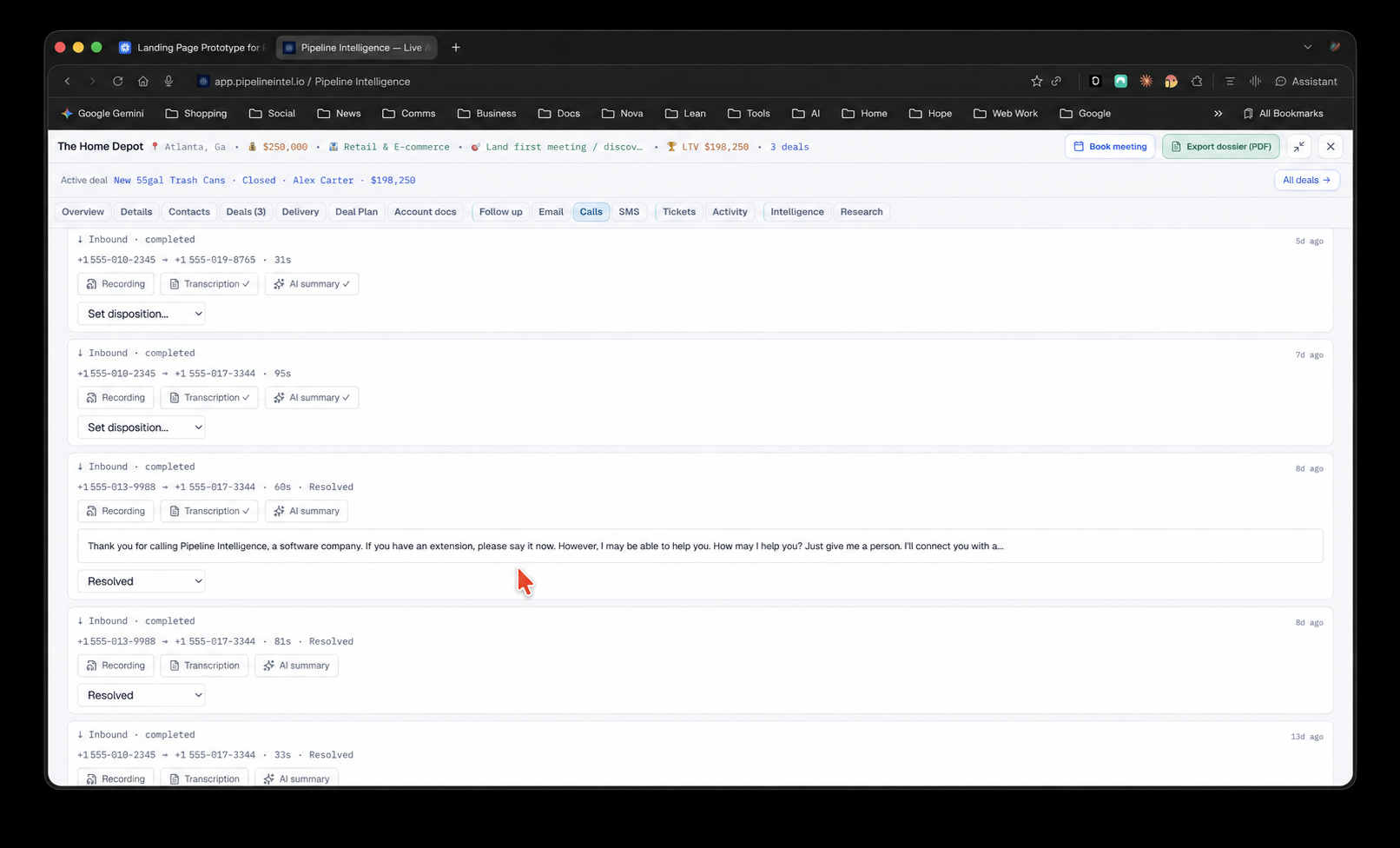
Task: Click the microphone icon in the toolbar
Action: pyautogui.click(x=168, y=81)
